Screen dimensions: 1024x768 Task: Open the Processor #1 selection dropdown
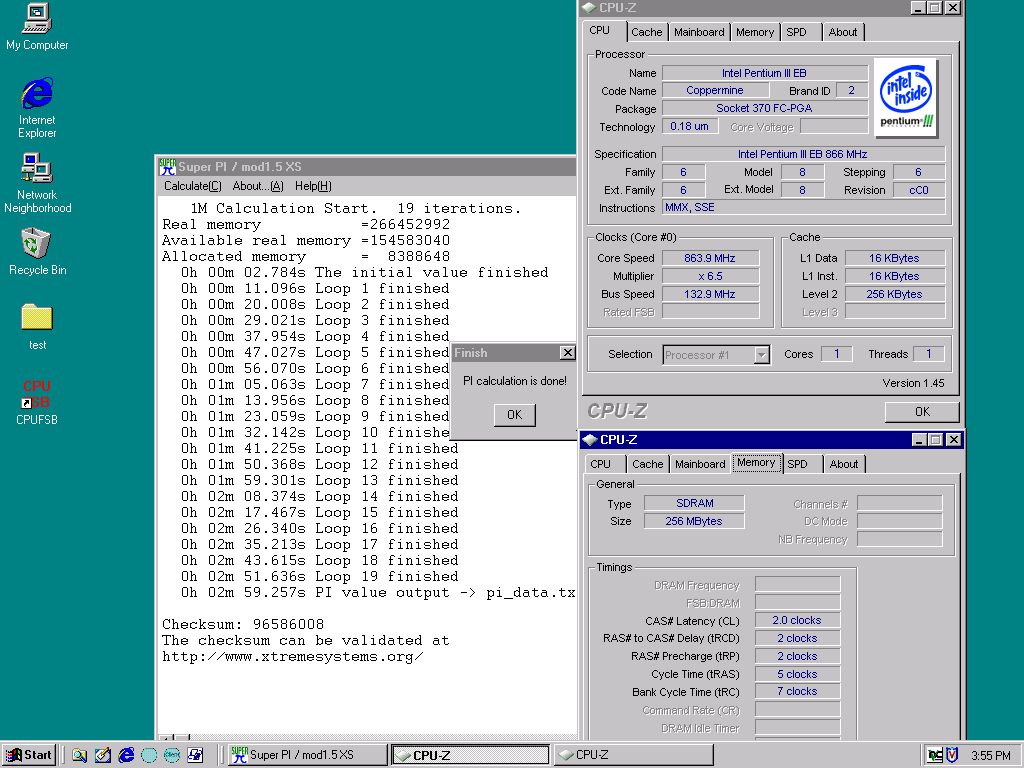(761, 355)
